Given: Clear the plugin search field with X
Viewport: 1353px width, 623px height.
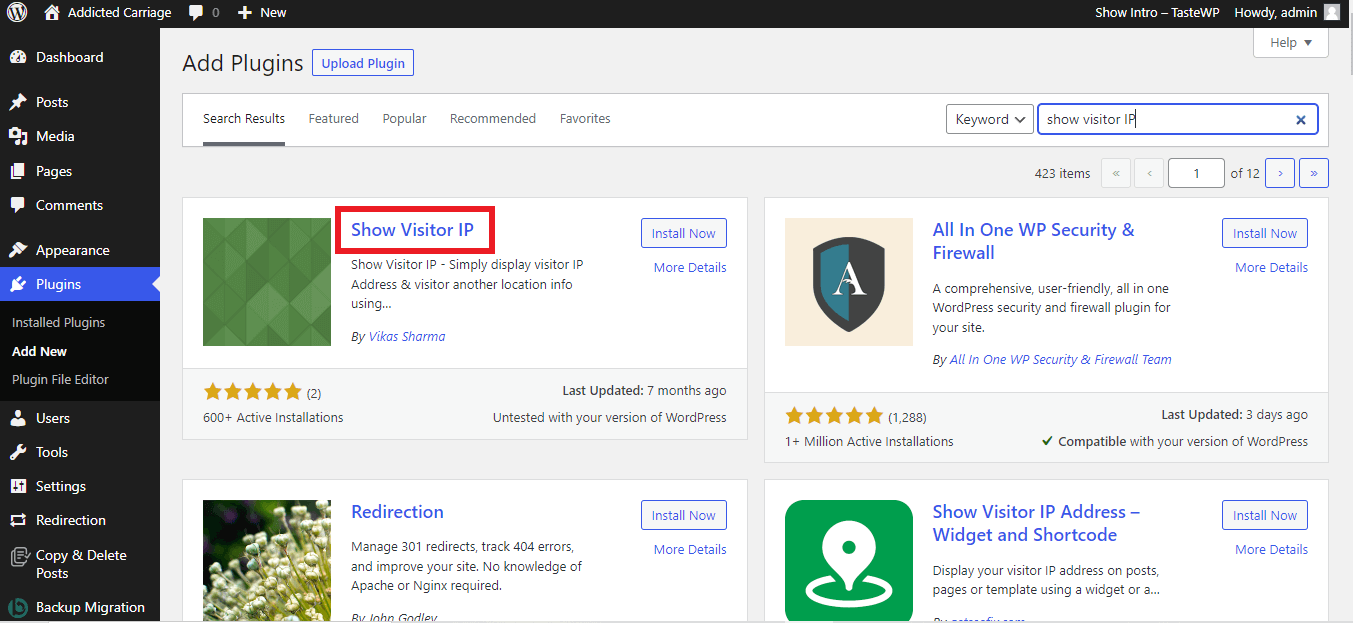Looking at the screenshot, I should click(x=1301, y=120).
